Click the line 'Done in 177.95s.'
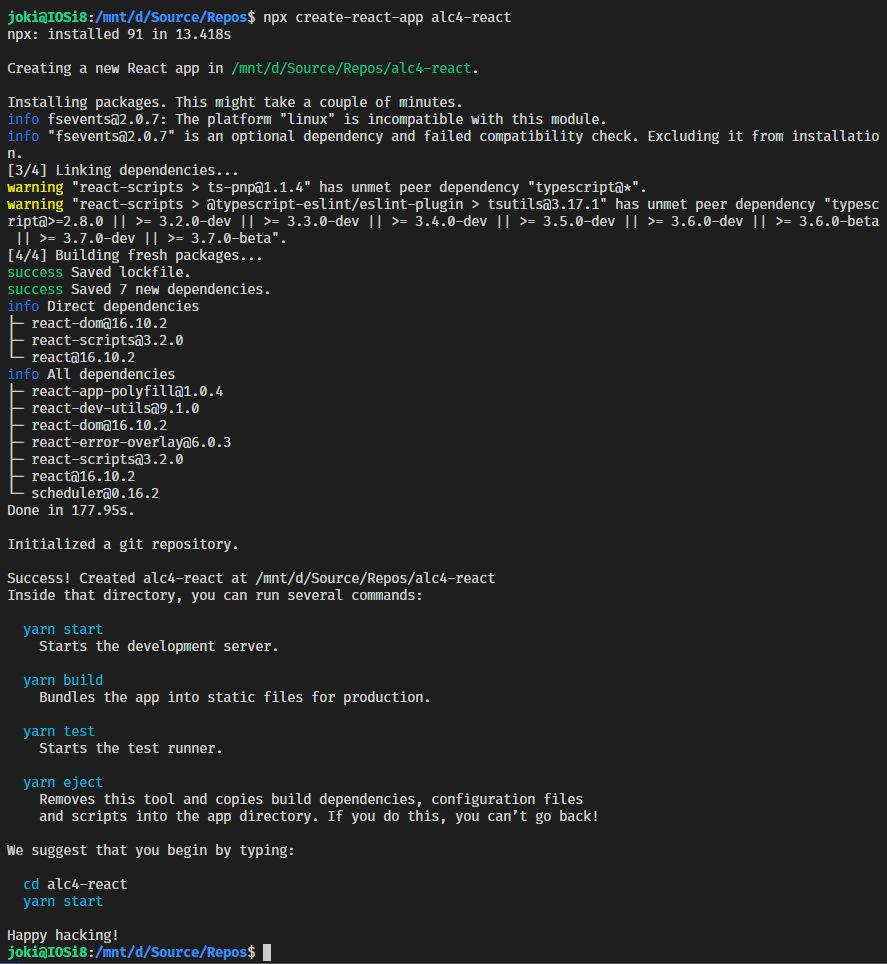The width and height of the screenshot is (887, 964). tap(71, 510)
